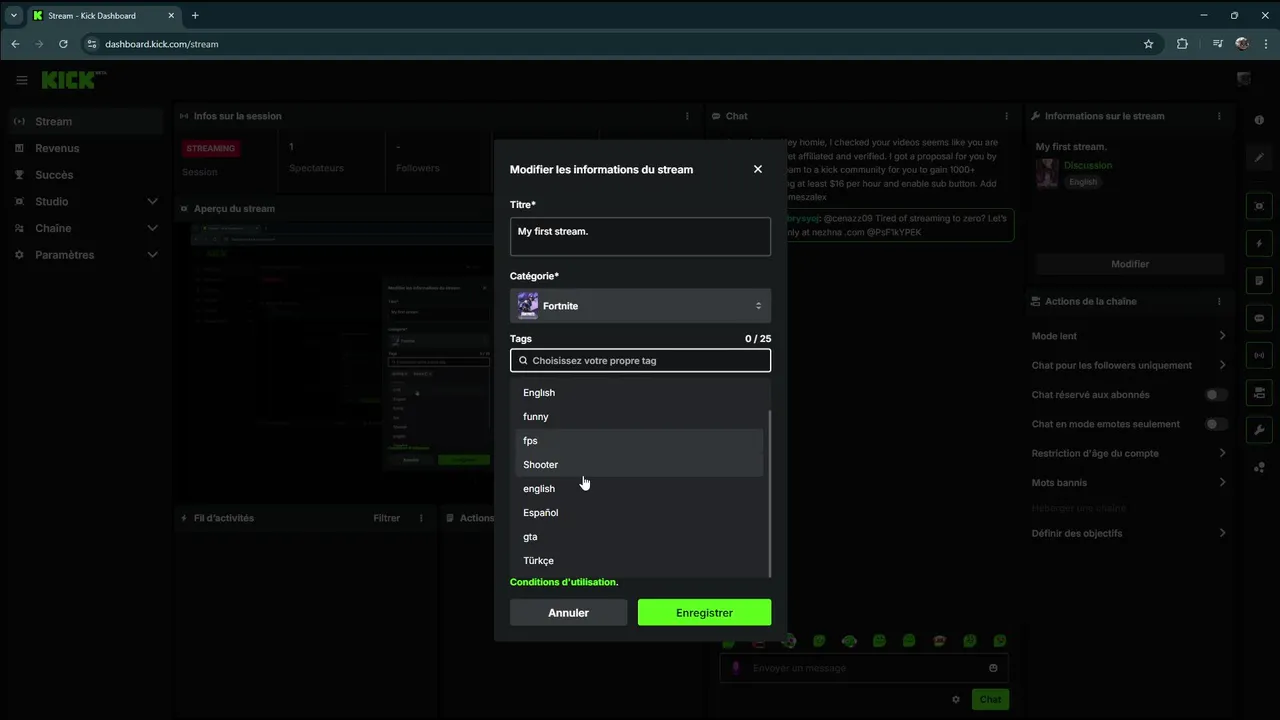Expand Définir des objectifs
The height and width of the screenshot is (720, 1280).
[x=1222, y=533]
